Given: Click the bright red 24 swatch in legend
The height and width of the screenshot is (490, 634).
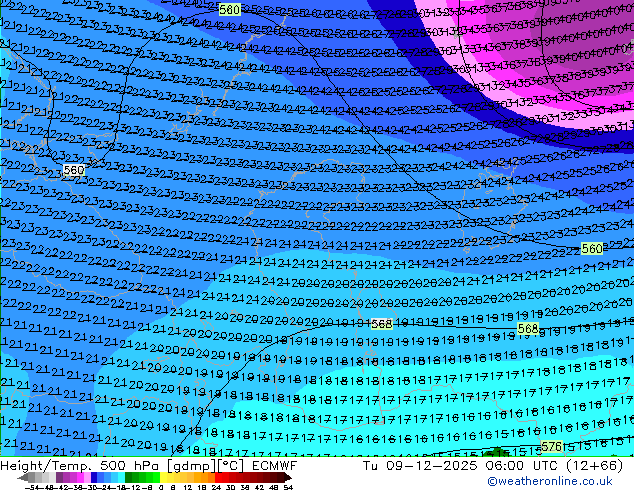Looking at the screenshot, I should (218, 477).
